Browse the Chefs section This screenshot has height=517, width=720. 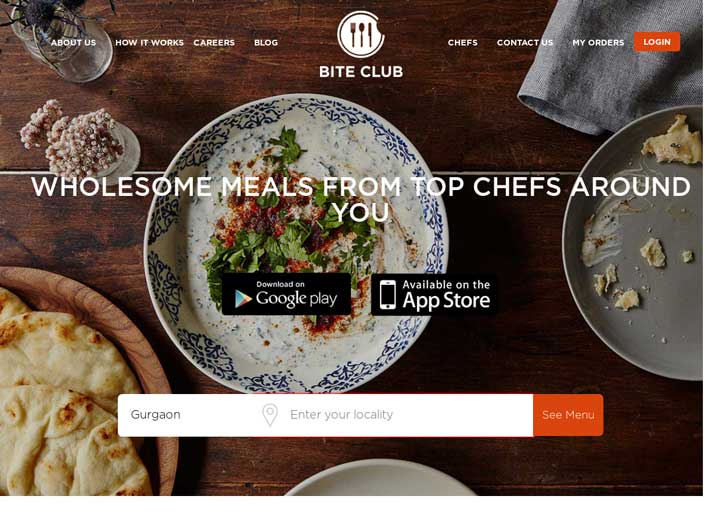[462, 43]
